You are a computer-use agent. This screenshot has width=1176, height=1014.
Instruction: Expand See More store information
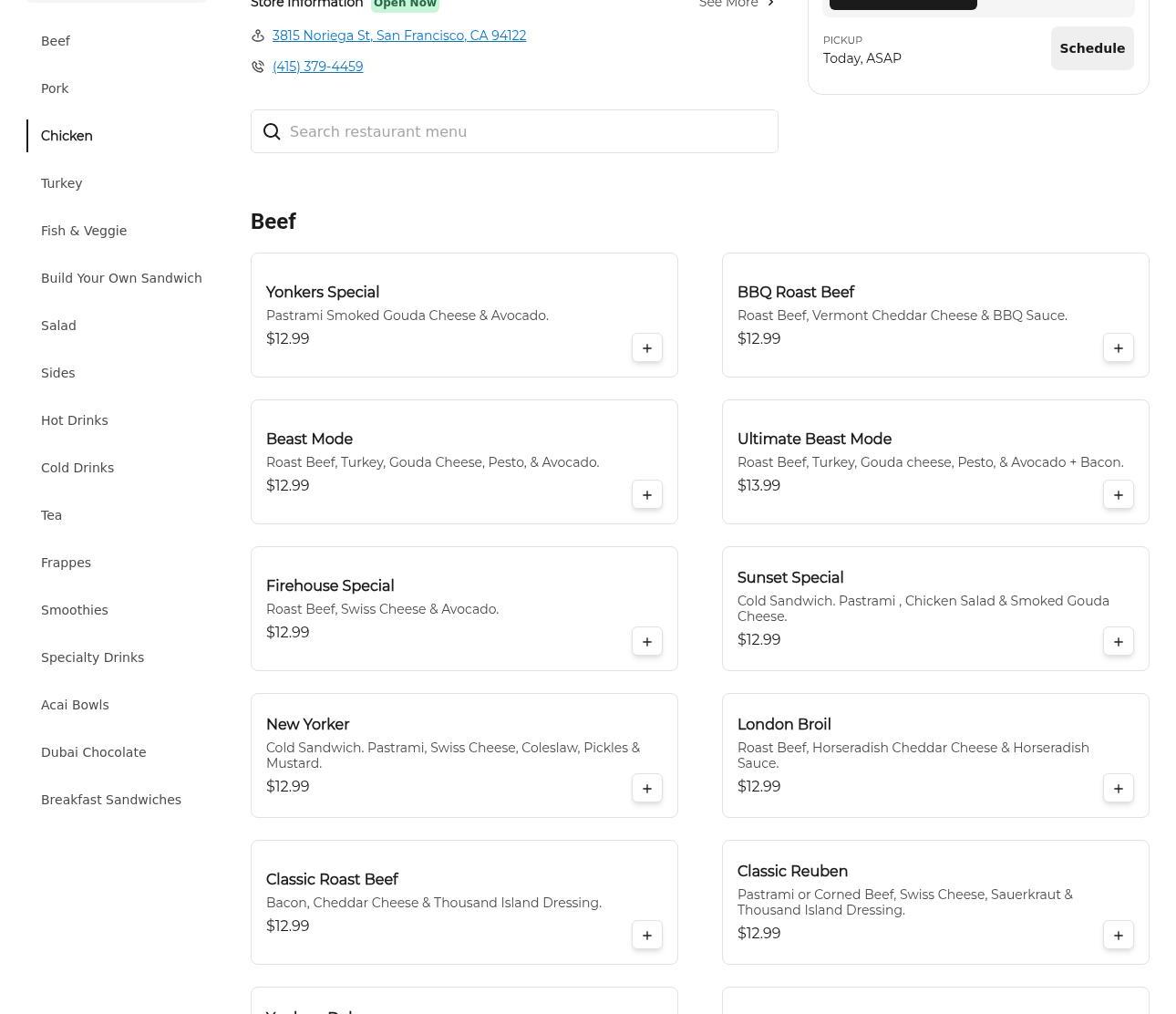(x=737, y=5)
